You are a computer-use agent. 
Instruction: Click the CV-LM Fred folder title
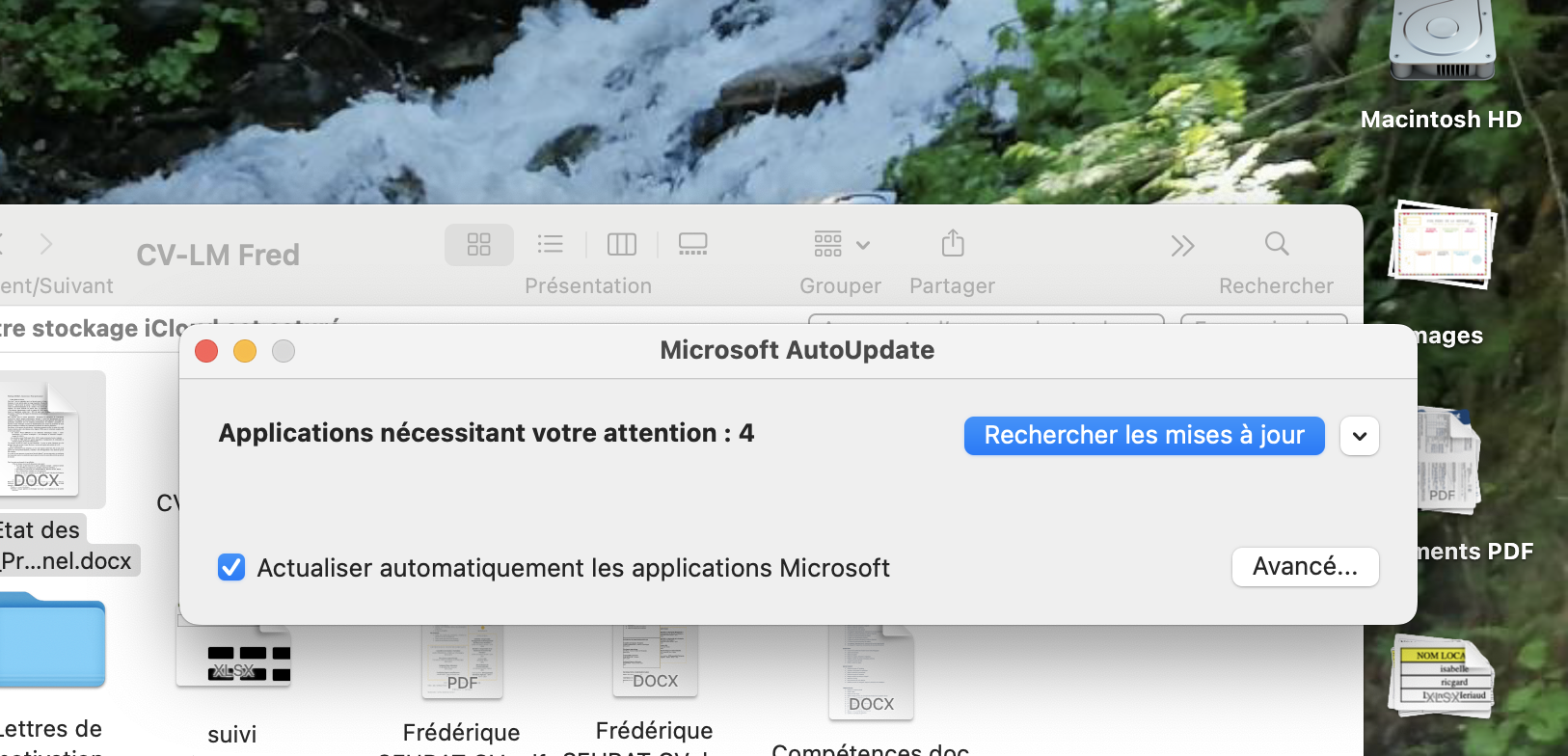point(218,255)
